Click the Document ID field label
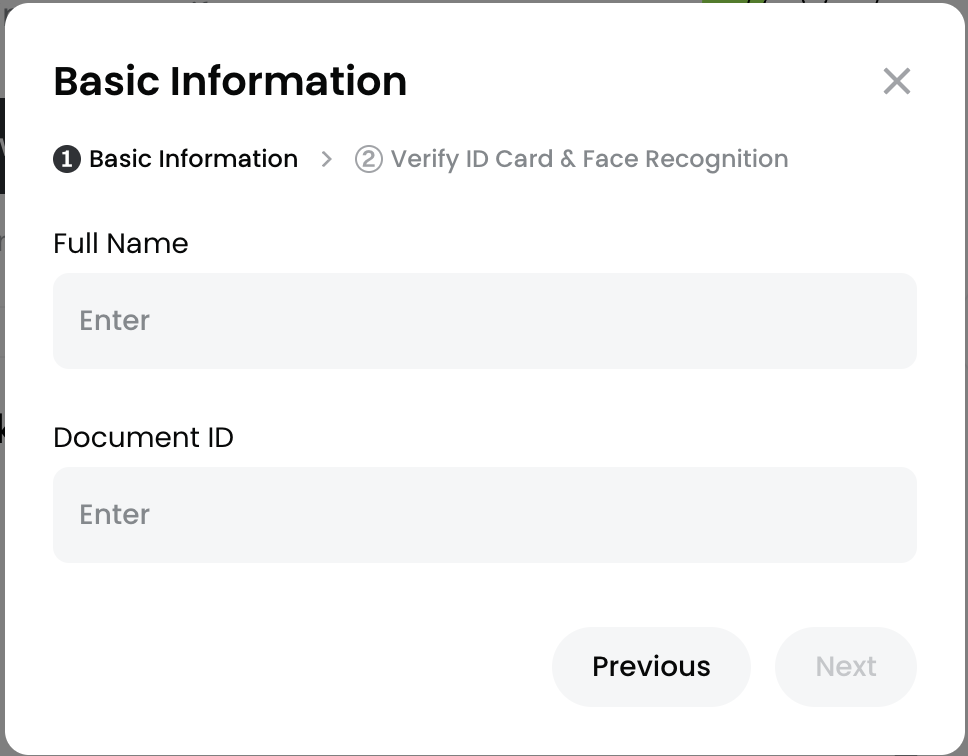Image resolution: width=968 pixels, height=756 pixels. coord(143,437)
